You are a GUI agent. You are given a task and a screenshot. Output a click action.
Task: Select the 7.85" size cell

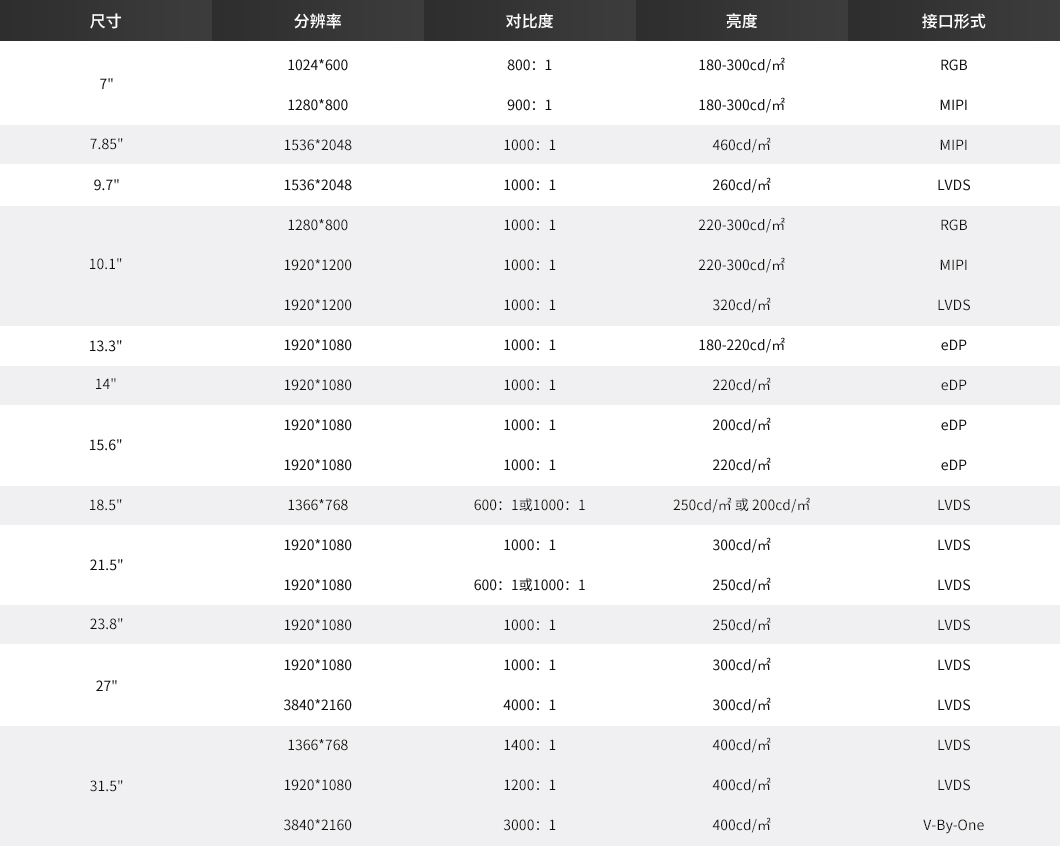tap(106, 145)
